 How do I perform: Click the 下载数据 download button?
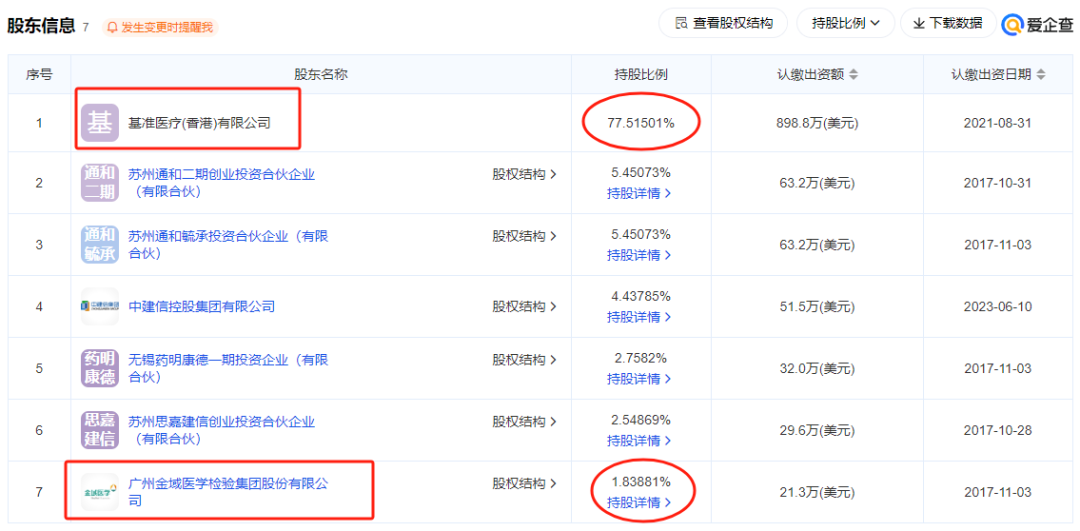[x=947, y=23]
